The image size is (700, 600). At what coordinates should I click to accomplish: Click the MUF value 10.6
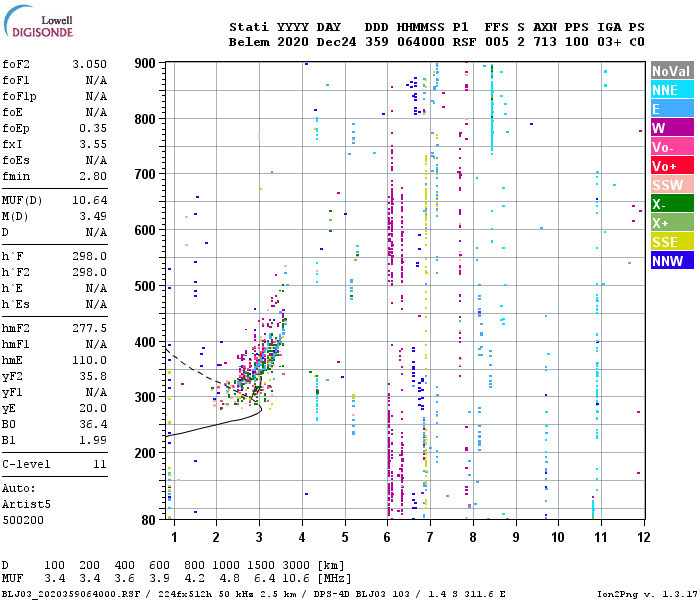coord(296,578)
